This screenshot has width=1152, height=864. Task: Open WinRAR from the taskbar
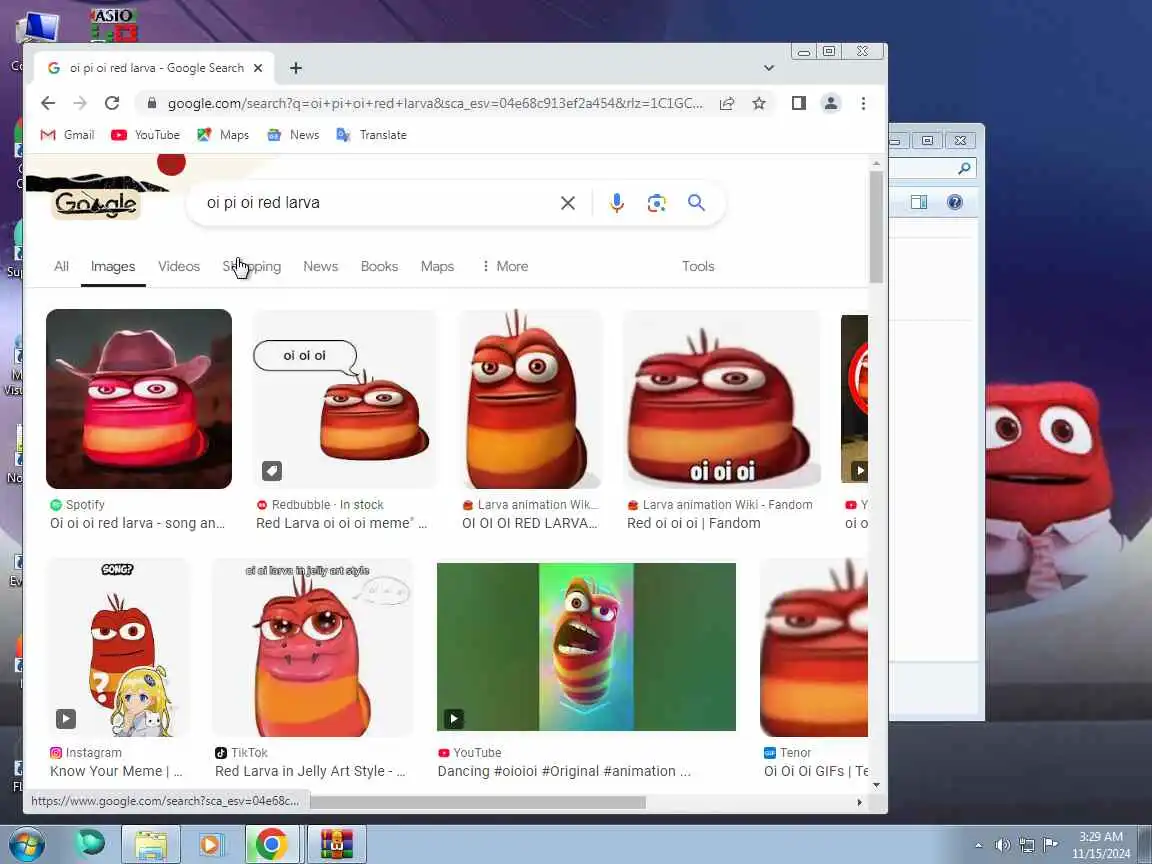pyautogui.click(x=336, y=845)
